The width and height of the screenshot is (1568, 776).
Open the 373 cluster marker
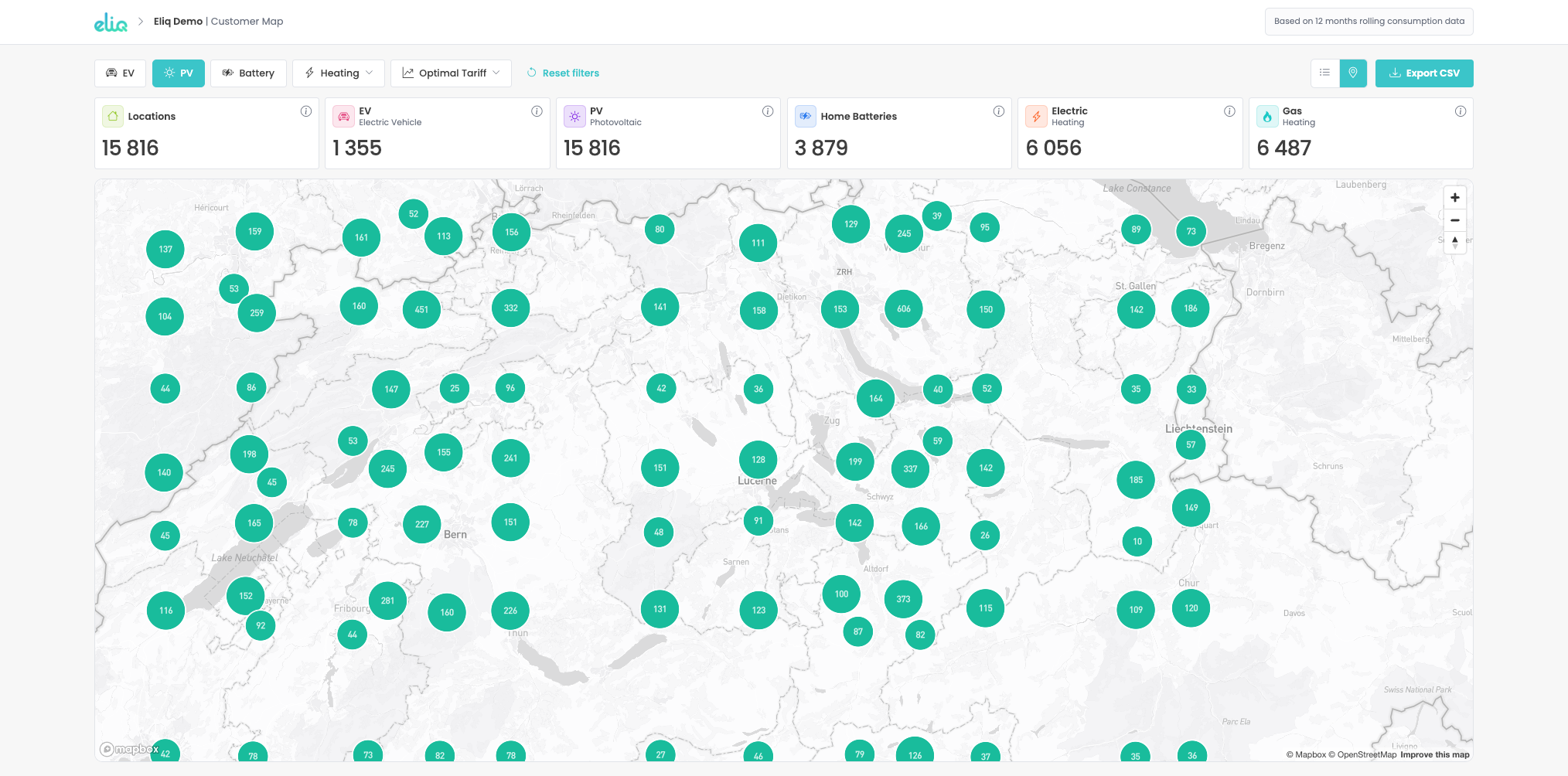903,599
